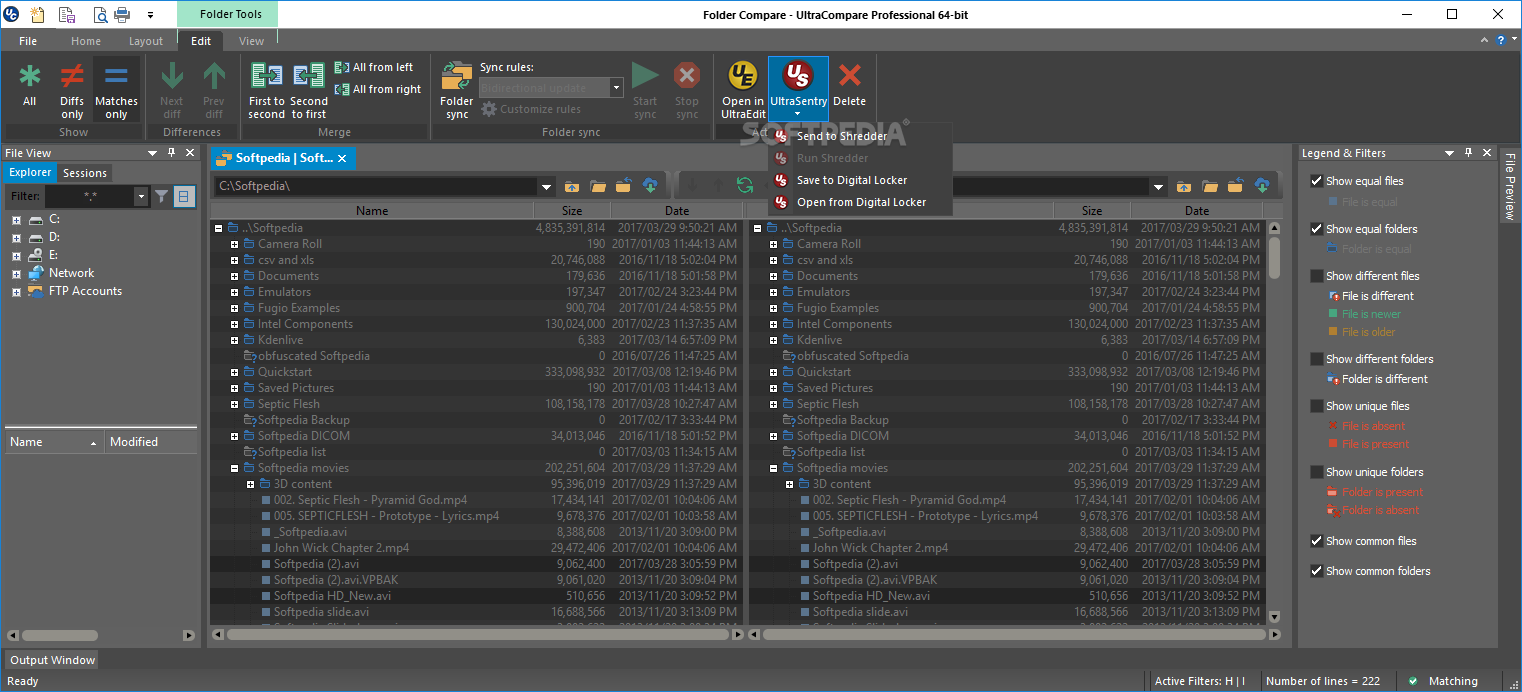This screenshot has height=692, width=1522.
Task: Toggle the list view icon beside filter
Action: [x=184, y=197]
